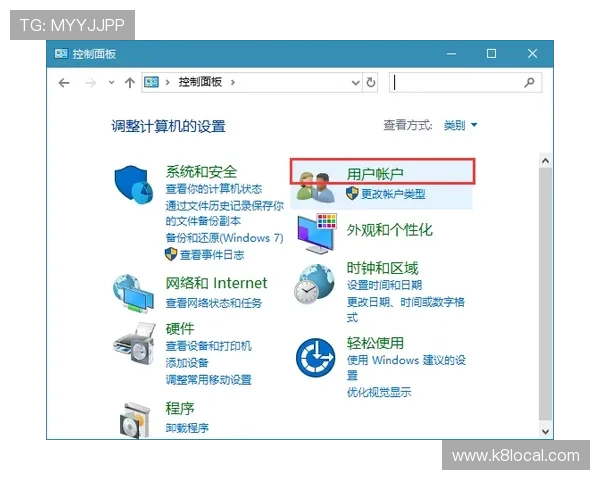Open 系统和安全 shield icon

coord(133,184)
